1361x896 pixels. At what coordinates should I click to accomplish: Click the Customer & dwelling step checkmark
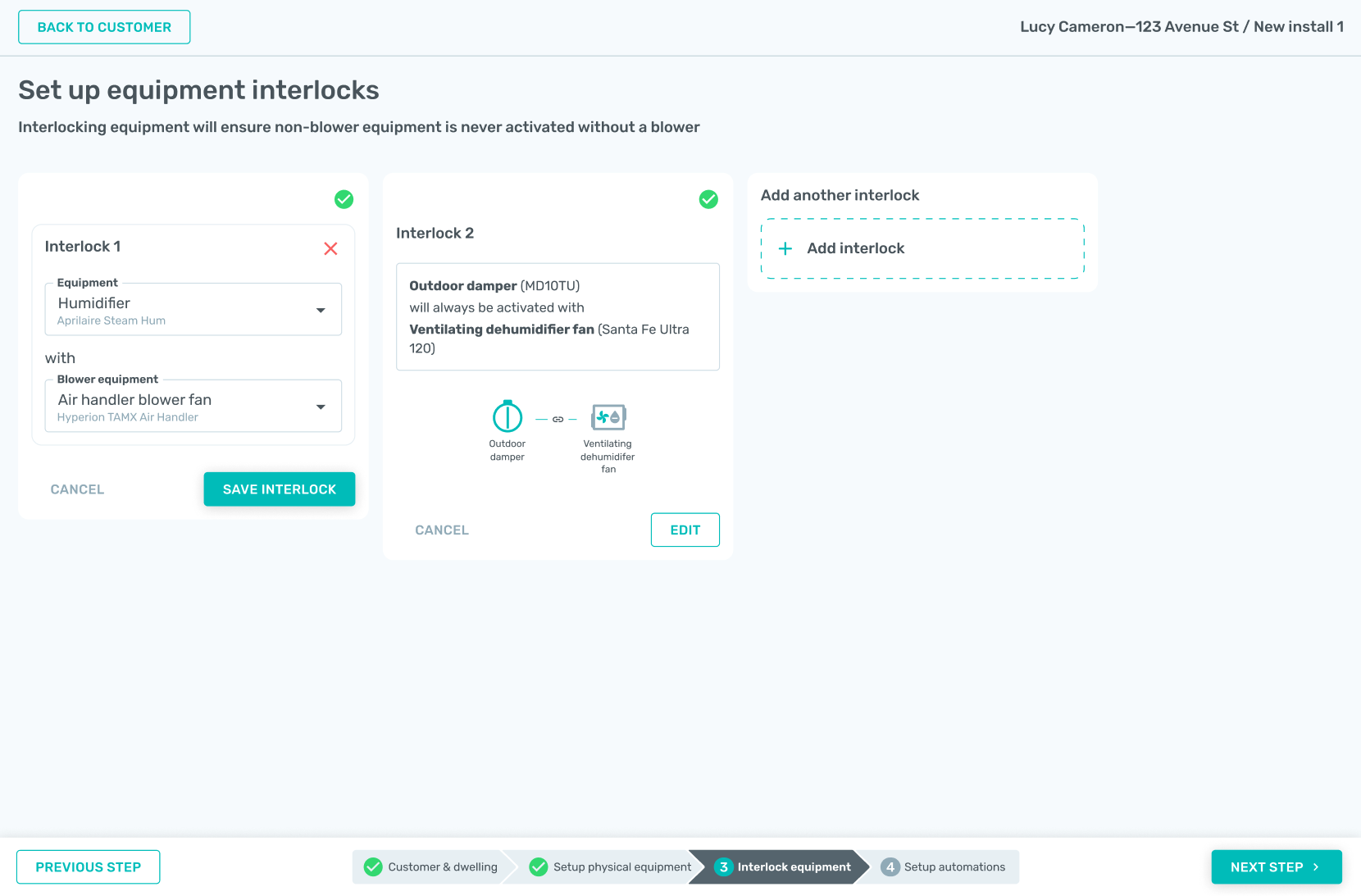coord(373,867)
